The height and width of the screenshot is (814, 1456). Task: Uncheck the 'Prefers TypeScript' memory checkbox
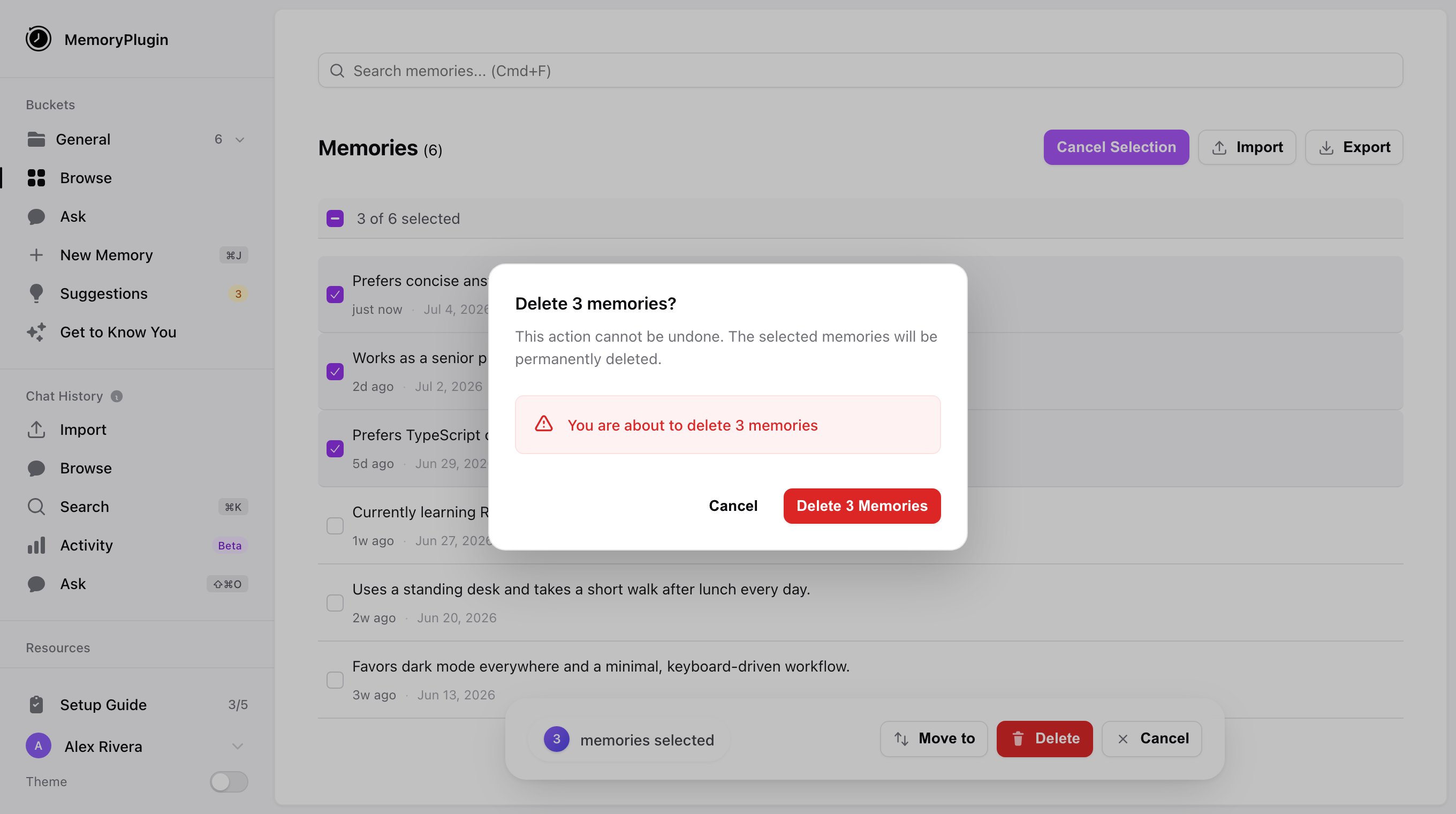[335, 449]
